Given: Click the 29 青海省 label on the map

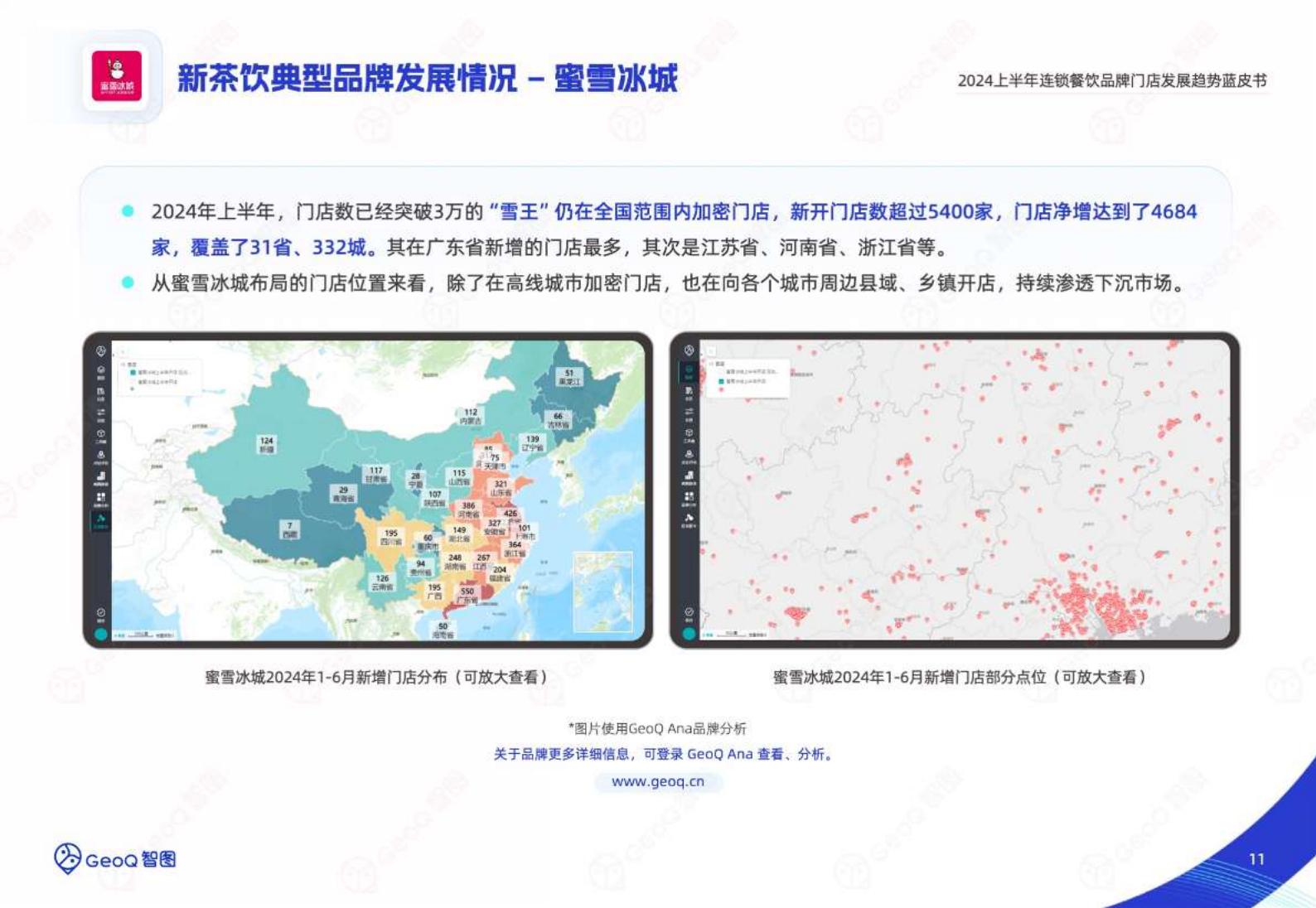Looking at the screenshot, I should click(343, 494).
